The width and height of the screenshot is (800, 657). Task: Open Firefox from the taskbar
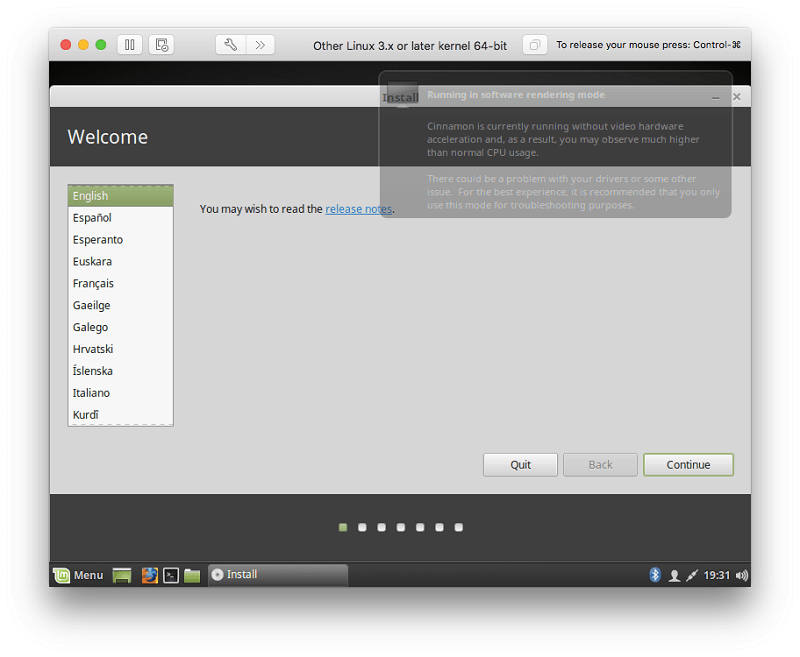(150, 575)
